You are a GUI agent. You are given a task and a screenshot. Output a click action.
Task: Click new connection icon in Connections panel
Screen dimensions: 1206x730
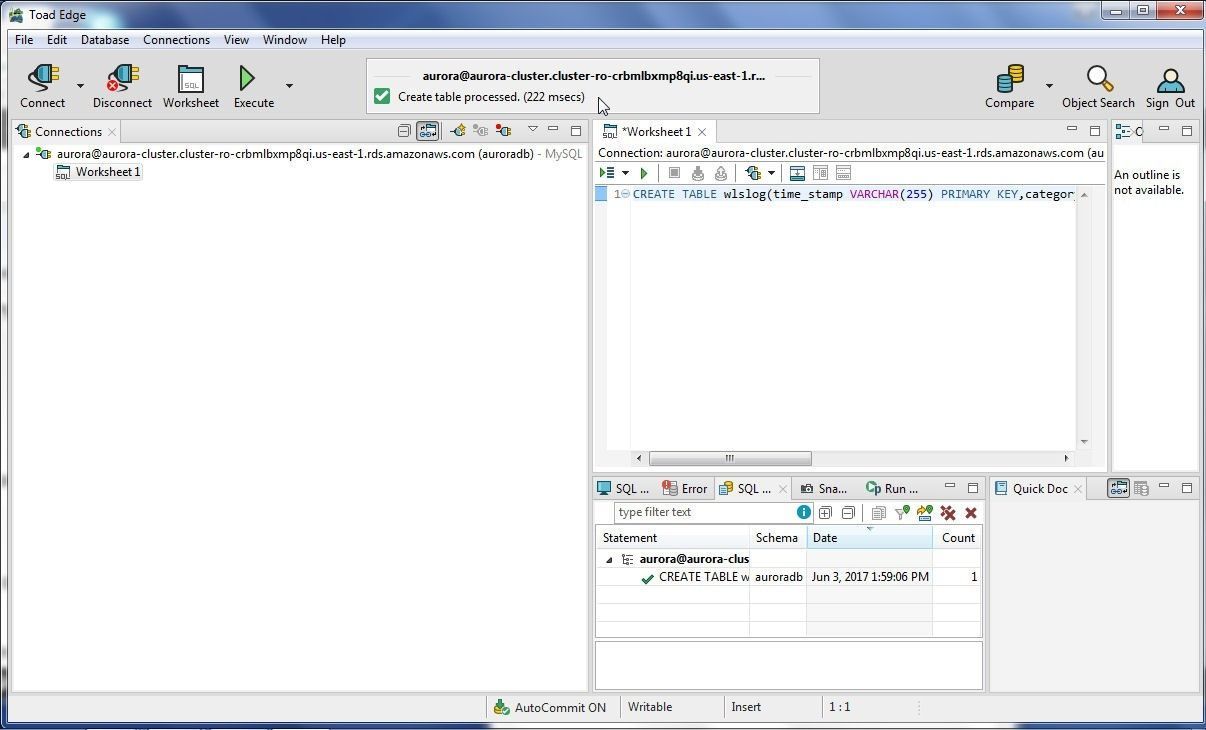457,131
